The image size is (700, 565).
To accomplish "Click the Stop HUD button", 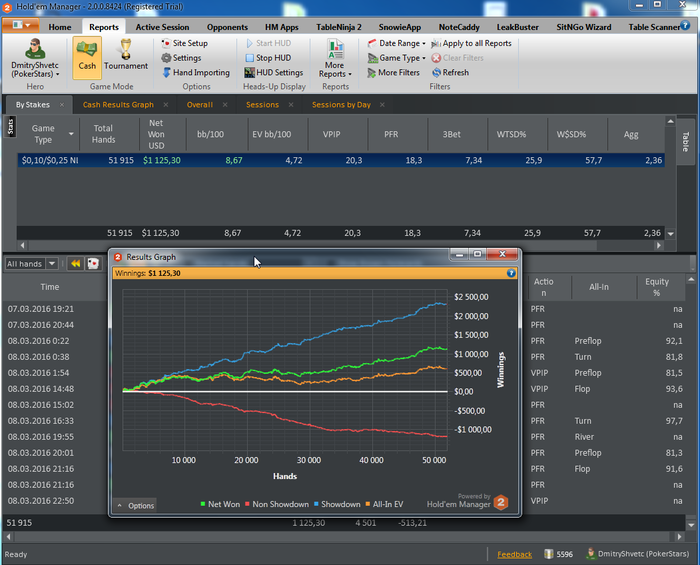I will (268, 58).
